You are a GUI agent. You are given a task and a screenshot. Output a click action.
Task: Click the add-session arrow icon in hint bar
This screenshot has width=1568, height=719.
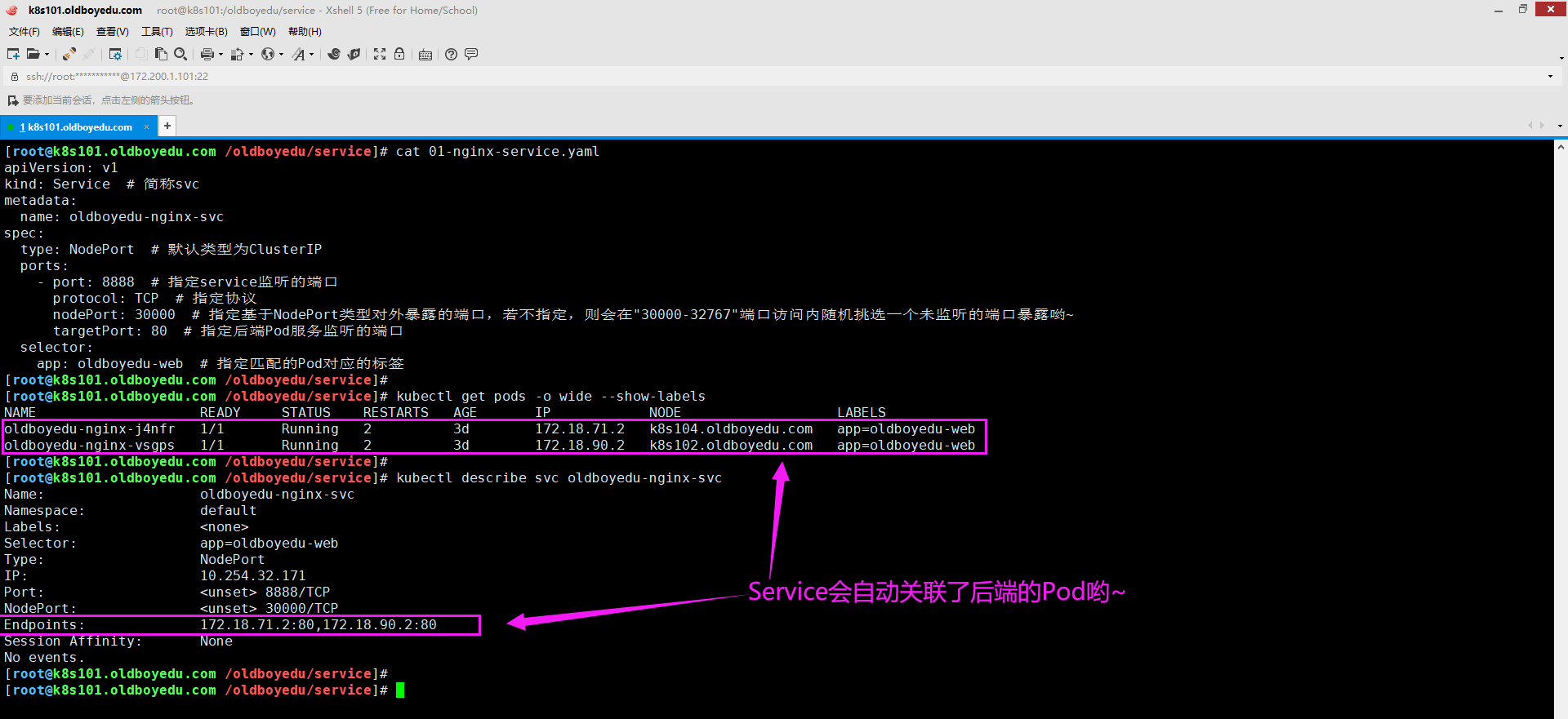(12, 100)
